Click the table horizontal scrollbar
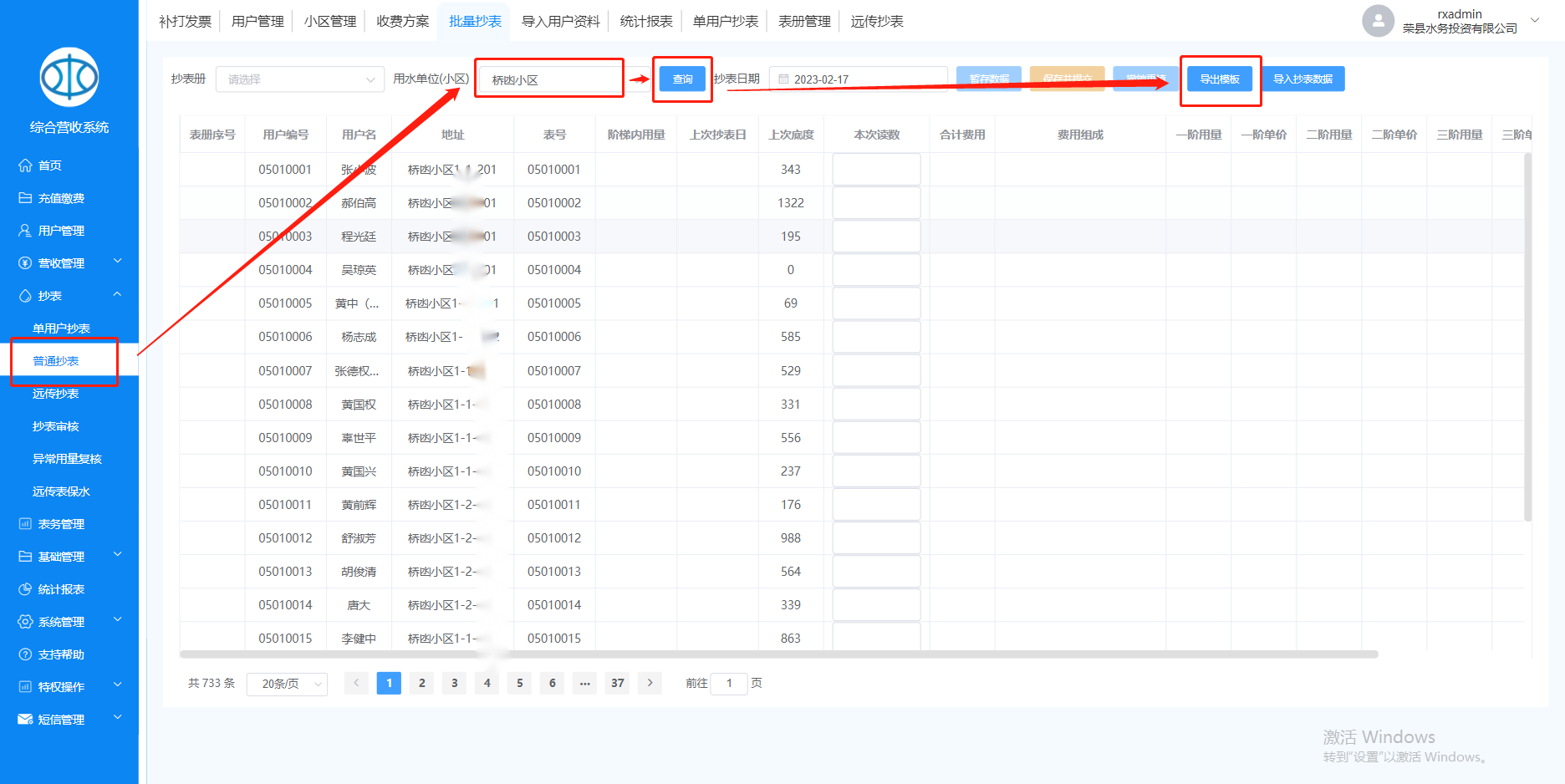The height and width of the screenshot is (784, 1565). tap(779, 654)
